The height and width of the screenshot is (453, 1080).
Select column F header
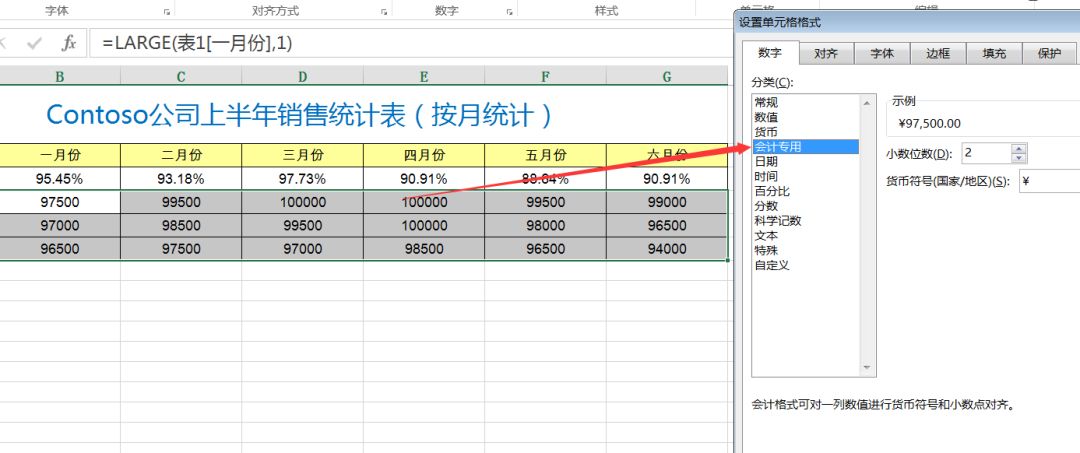click(546, 76)
